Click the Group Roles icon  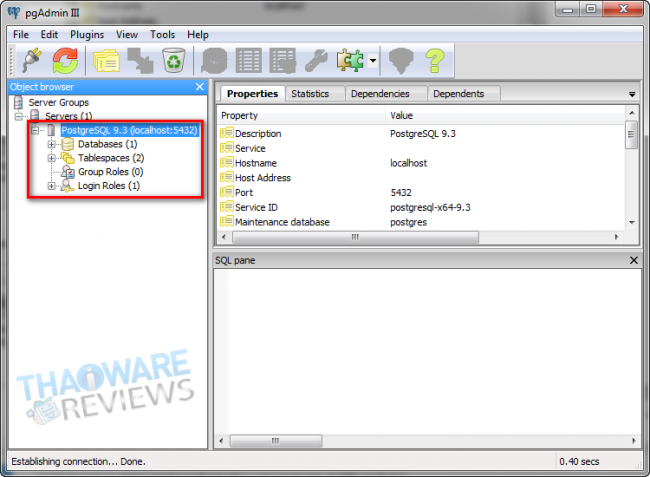pyautogui.click(x=68, y=172)
